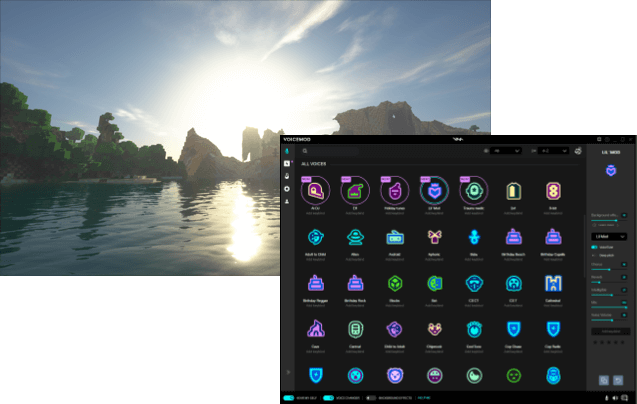
Task: Pick the Blocks cube voice
Action: coord(394,283)
